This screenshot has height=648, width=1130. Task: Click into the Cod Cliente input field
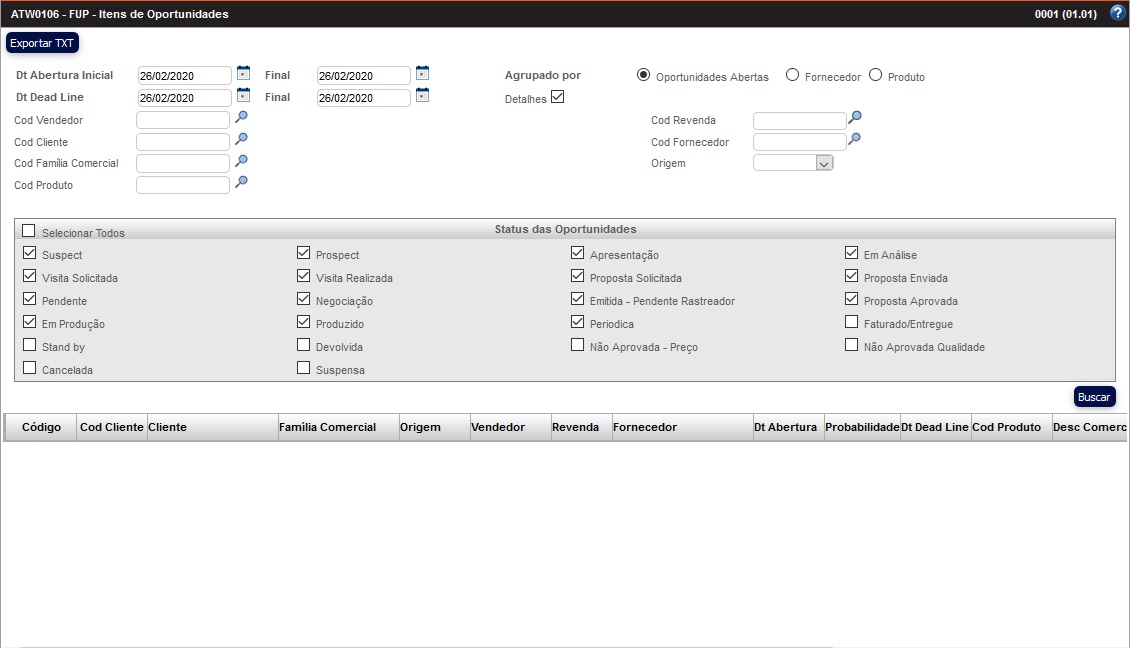(x=183, y=142)
